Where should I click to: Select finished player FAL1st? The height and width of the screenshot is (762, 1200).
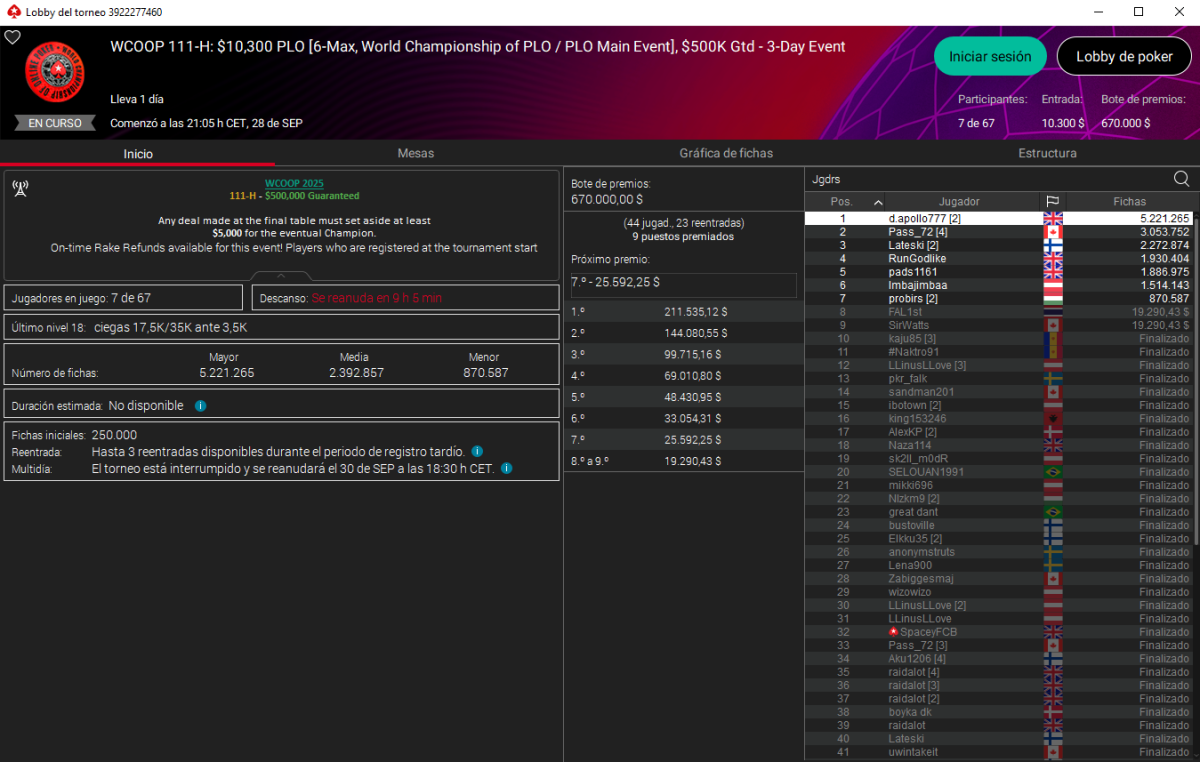tap(999, 312)
